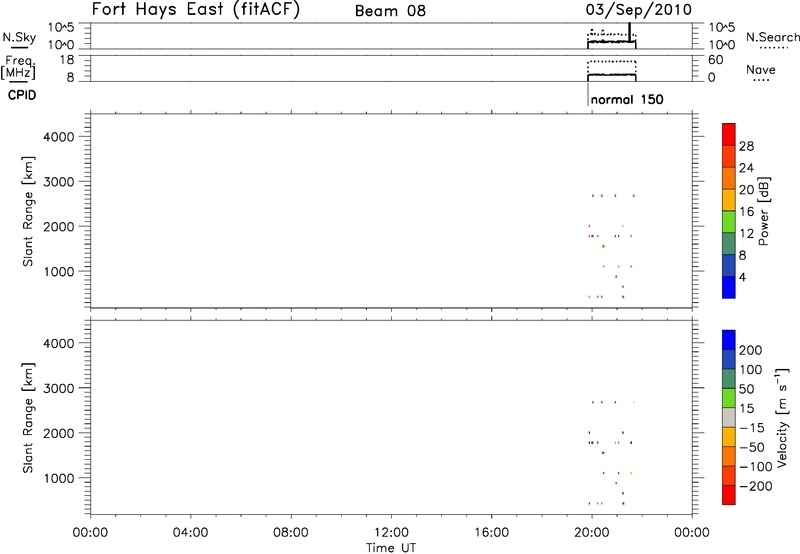Click the date '03/Sep/2010'

click(x=639, y=9)
